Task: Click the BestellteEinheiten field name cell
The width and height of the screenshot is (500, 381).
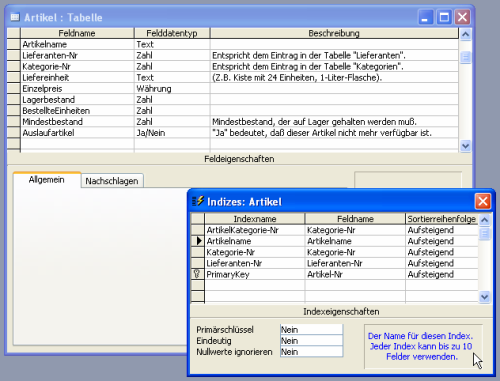Action: (x=77, y=111)
